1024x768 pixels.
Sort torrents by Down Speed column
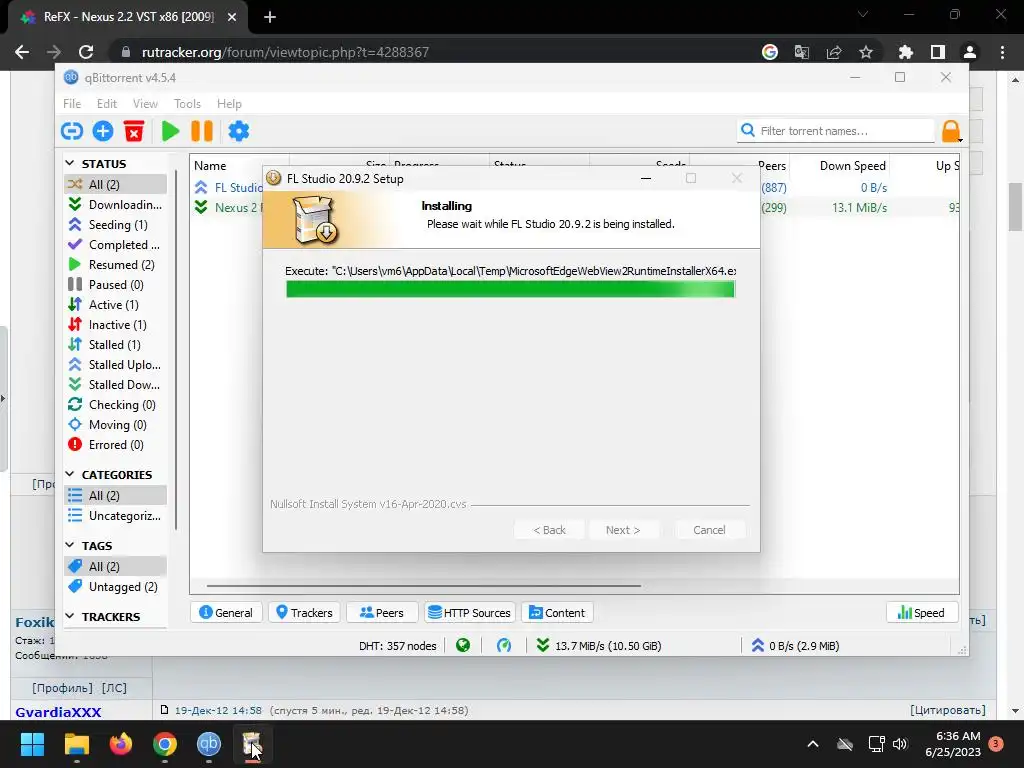click(x=839, y=166)
